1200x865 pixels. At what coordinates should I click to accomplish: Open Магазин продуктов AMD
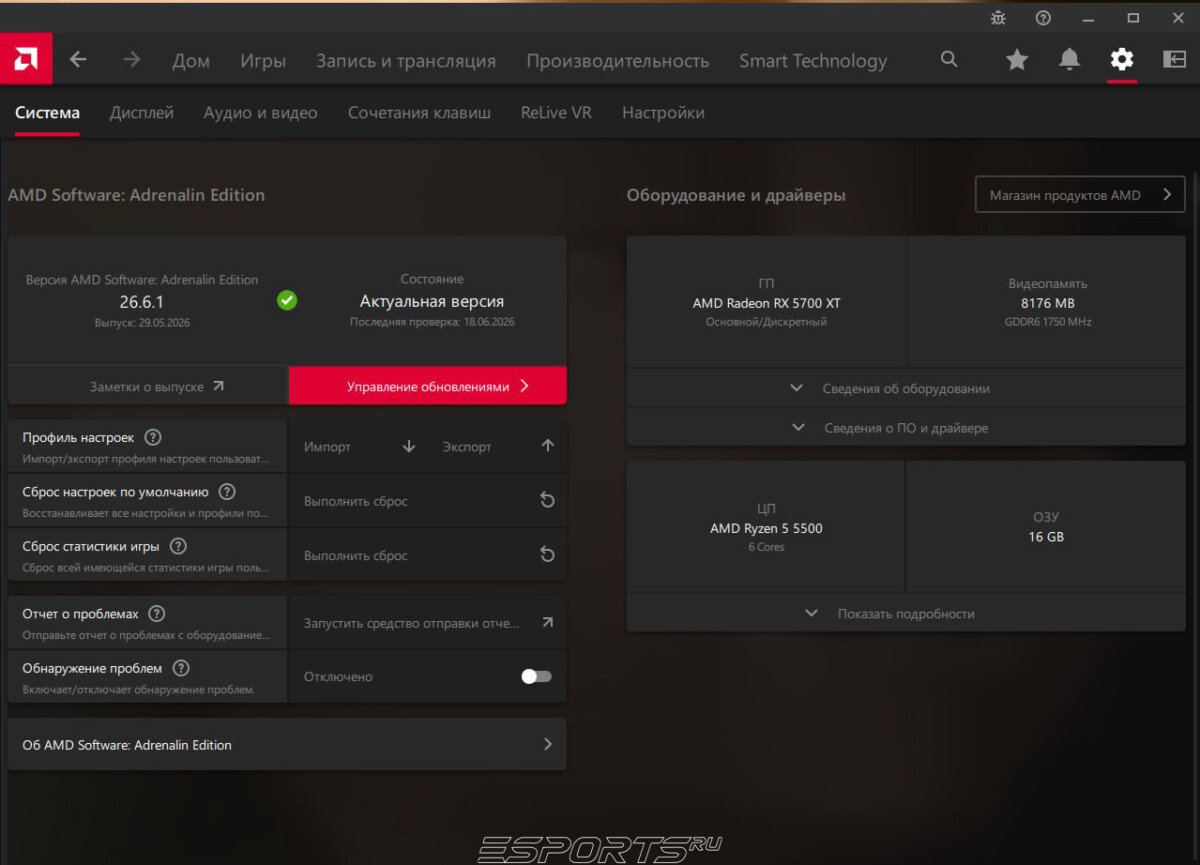click(1080, 195)
